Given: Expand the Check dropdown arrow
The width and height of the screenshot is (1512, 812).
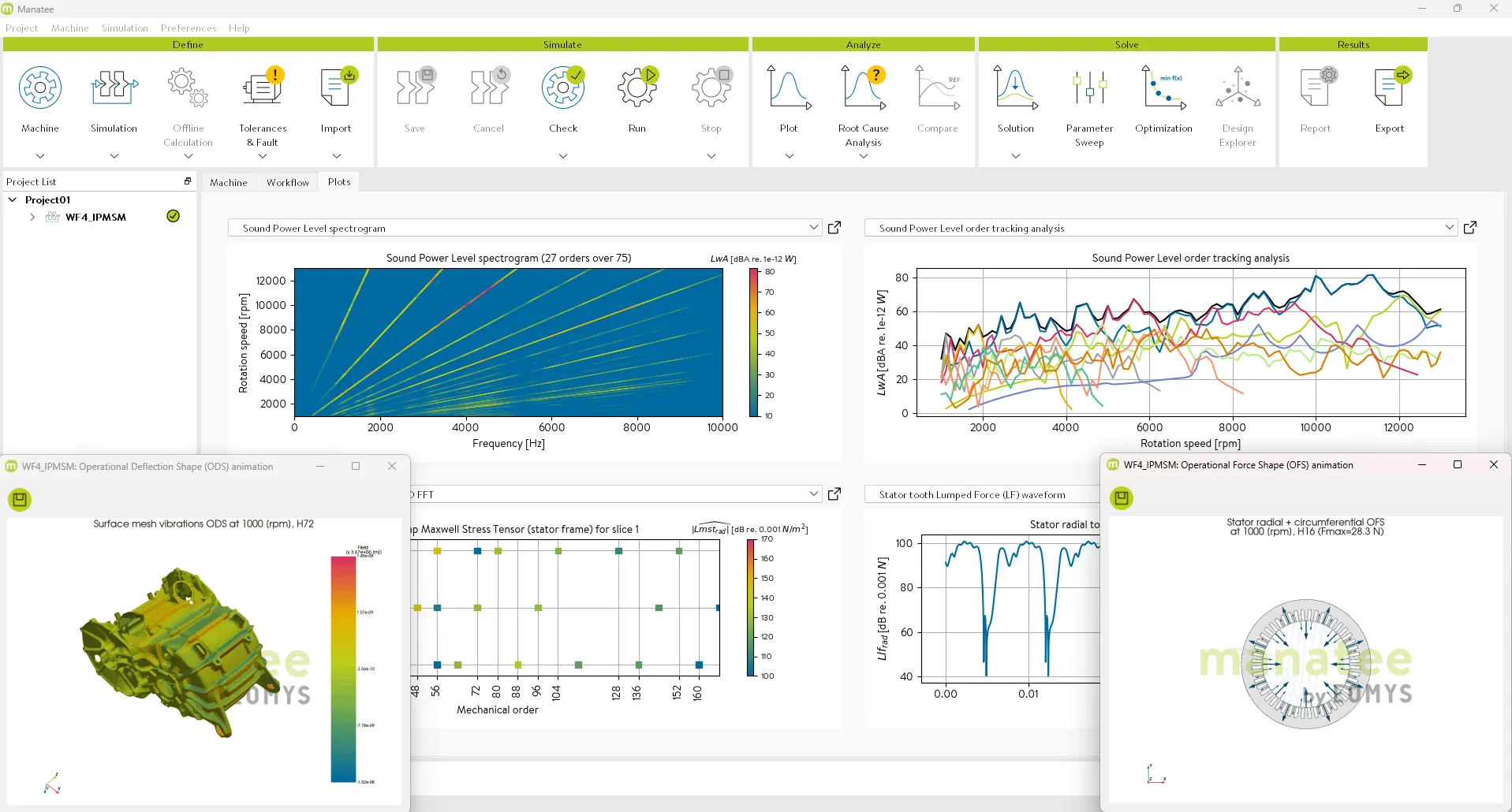Looking at the screenshot, I should [563, 156].
